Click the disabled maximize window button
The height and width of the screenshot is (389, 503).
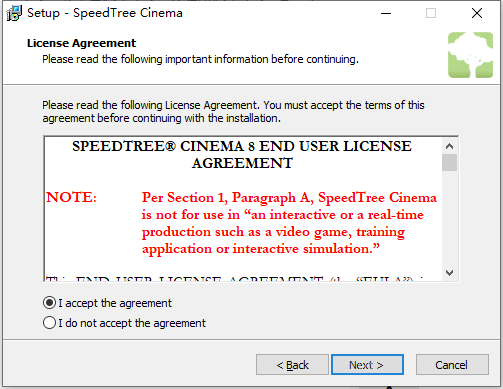pos(431,13)
